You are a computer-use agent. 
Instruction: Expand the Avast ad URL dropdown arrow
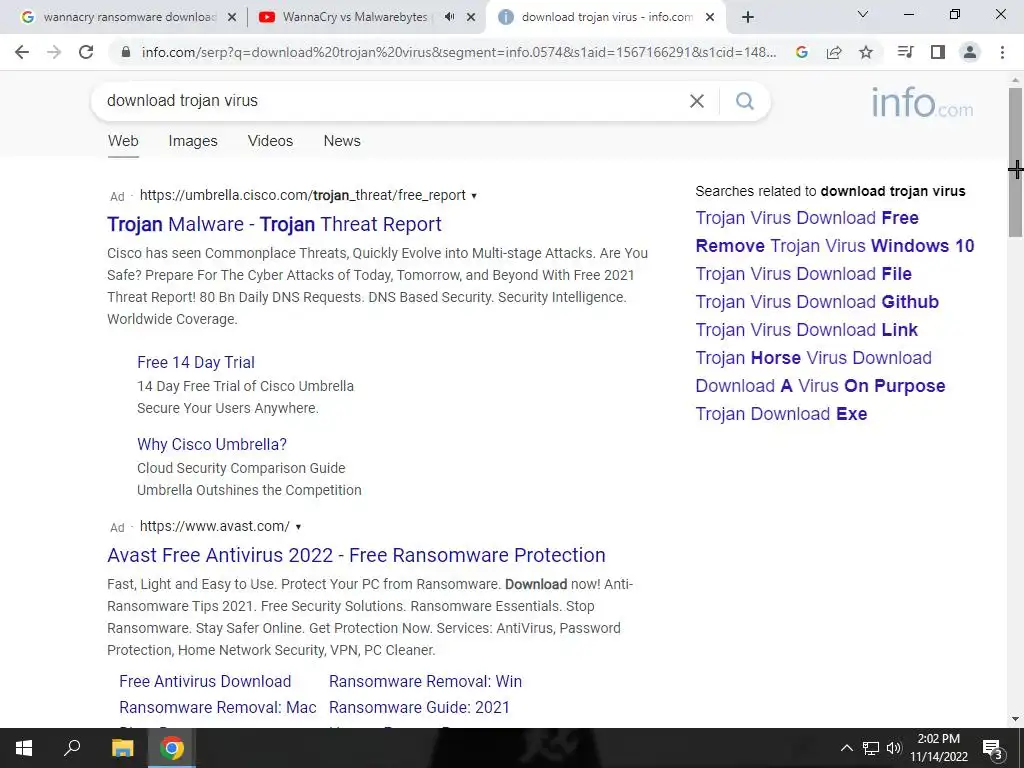click(x=298, y=527)
